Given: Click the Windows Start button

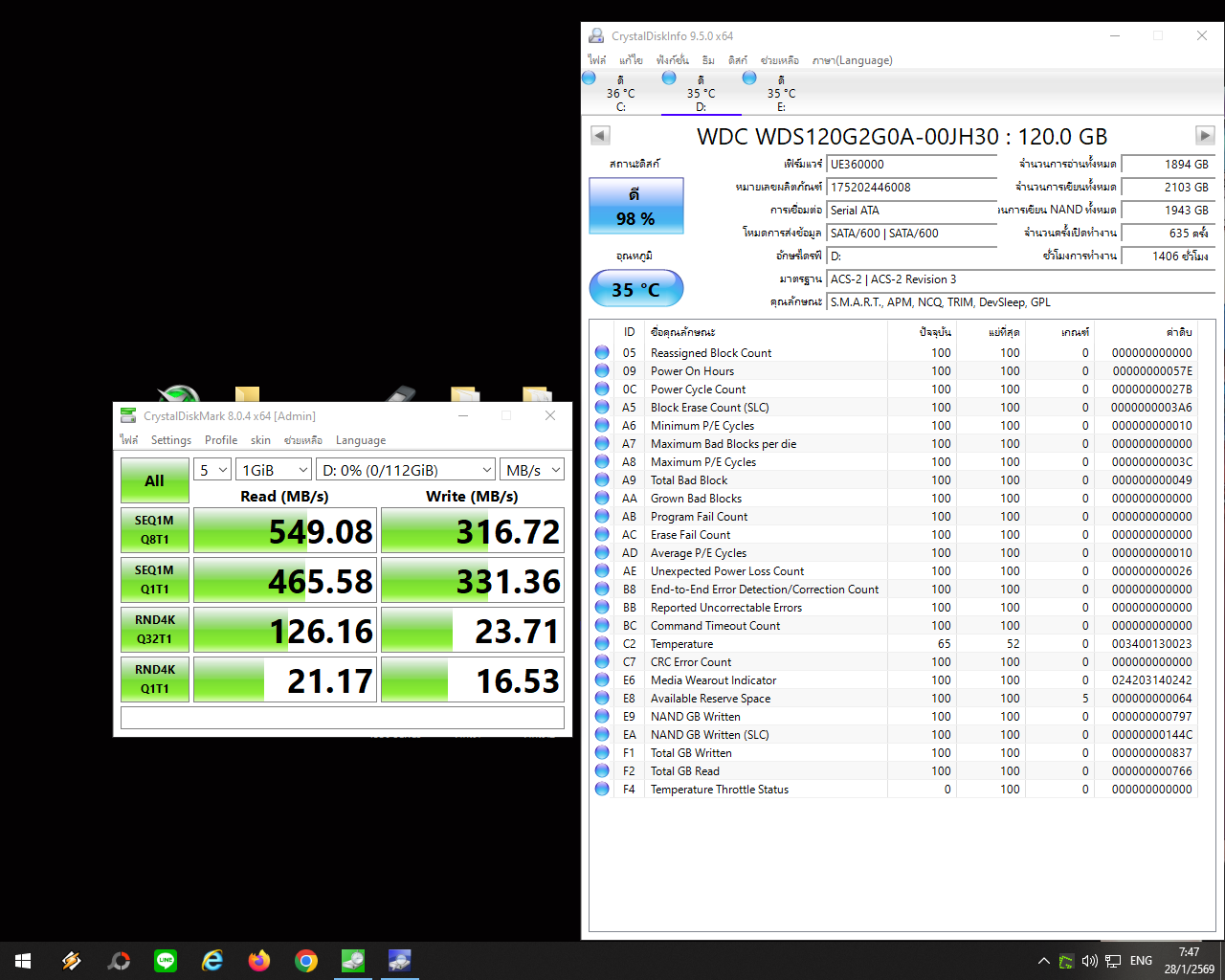Looking at the screenshot, I should (x=23, y=960).
